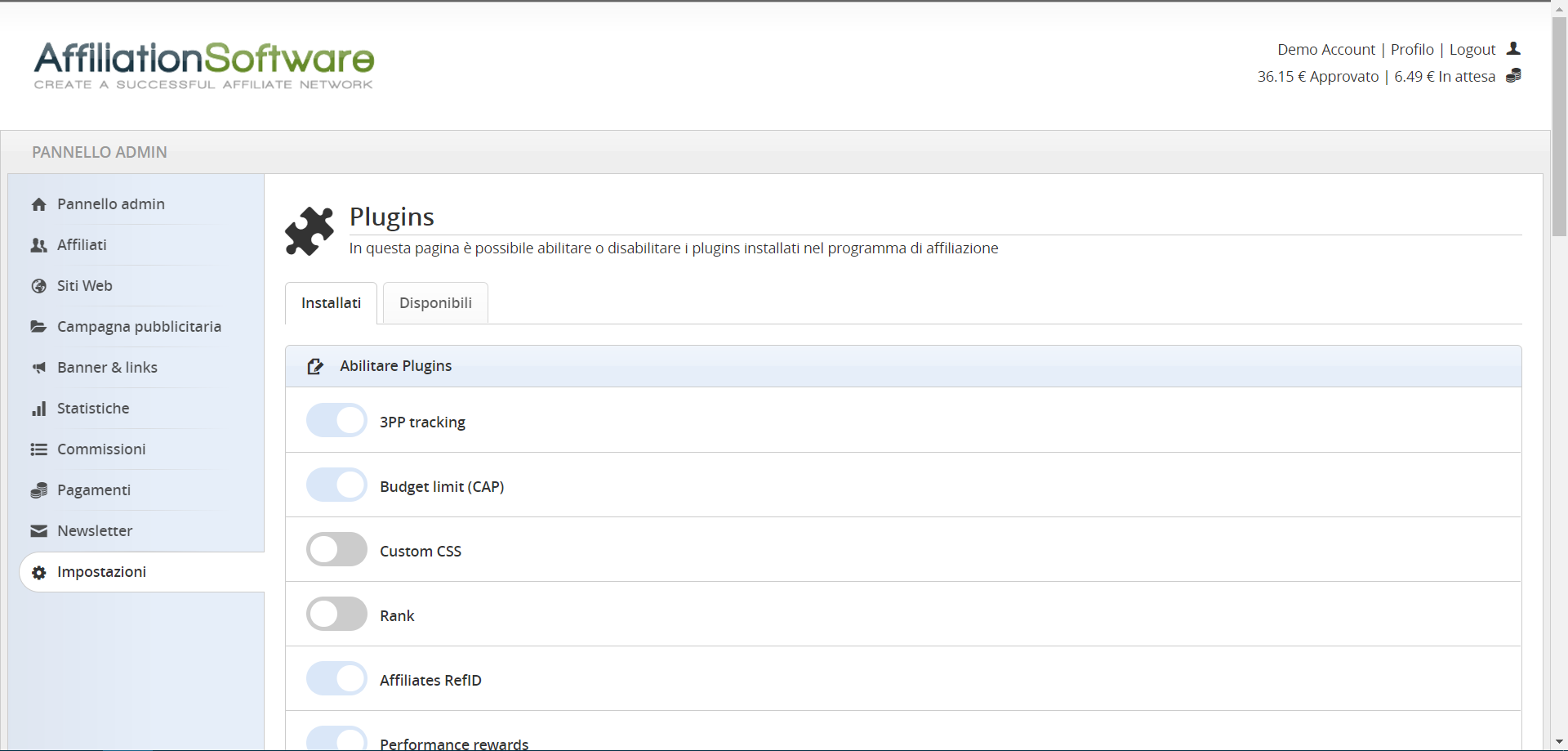Click the Affiliates RefID label

(x=430, y=681)
